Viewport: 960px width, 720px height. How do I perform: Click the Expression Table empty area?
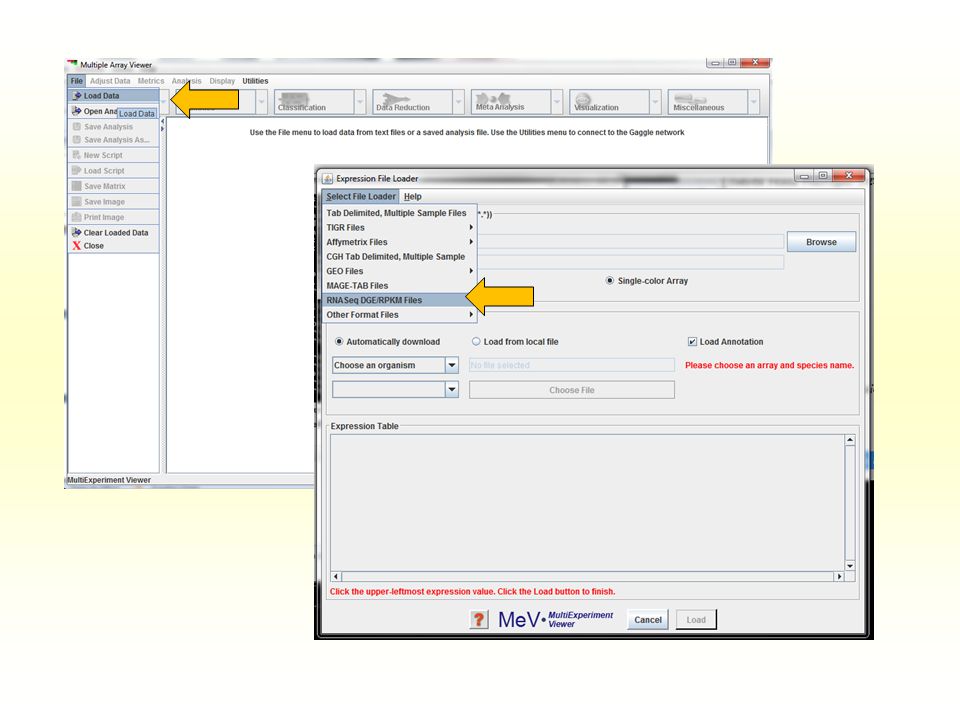click(x=587, y=503)
